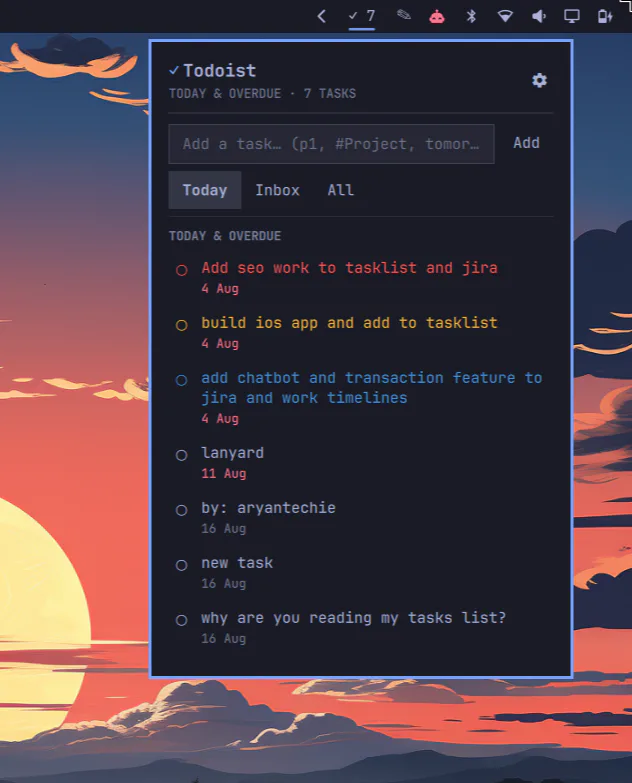Viewport: 632px width, 783px height.
Task: Click '16 Aug' date under new task
Action: pos(224,583)
